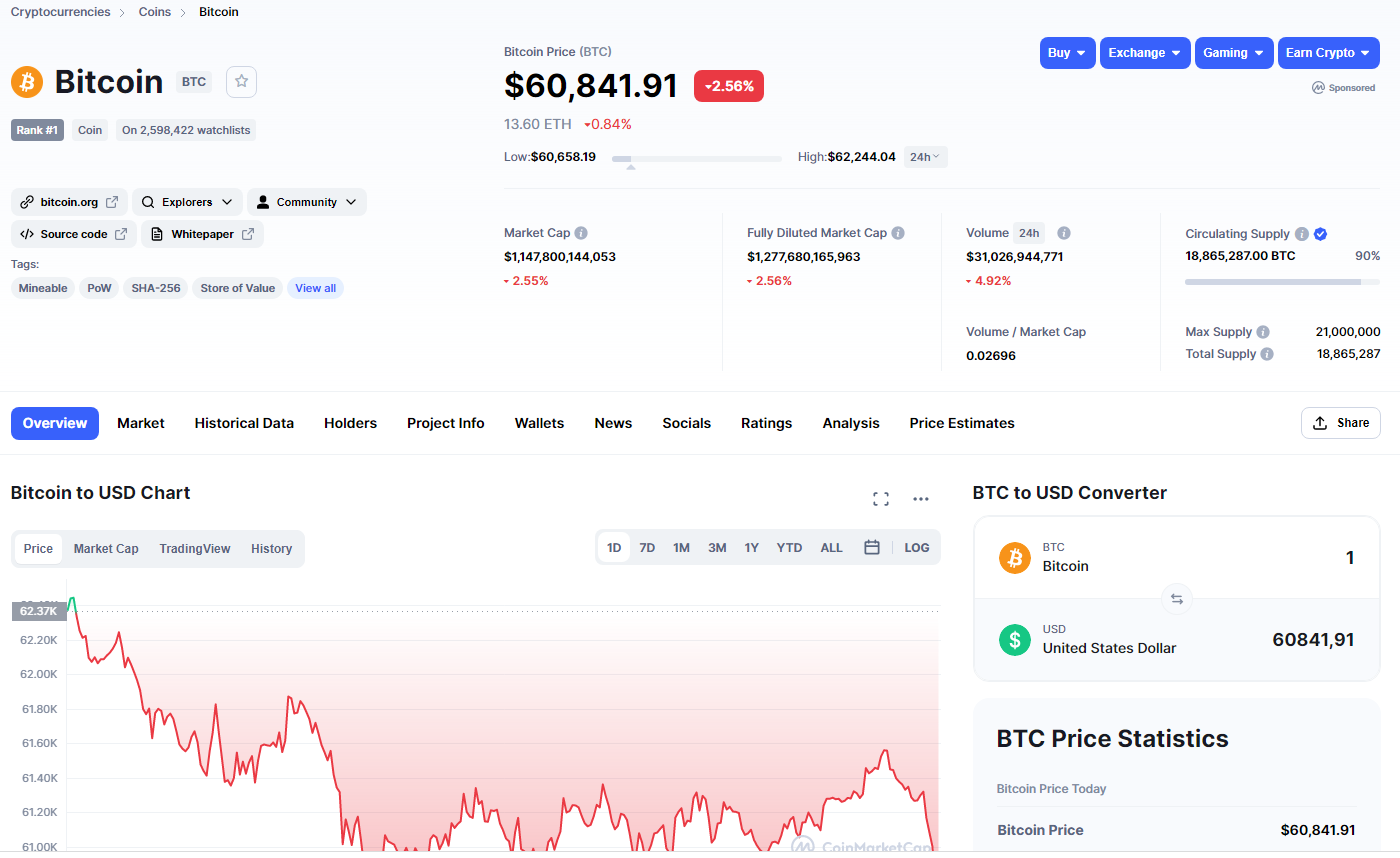This screenshot has width=1400, height=858.
Task: Set chart range to 1M
Action: pos(681,548)
